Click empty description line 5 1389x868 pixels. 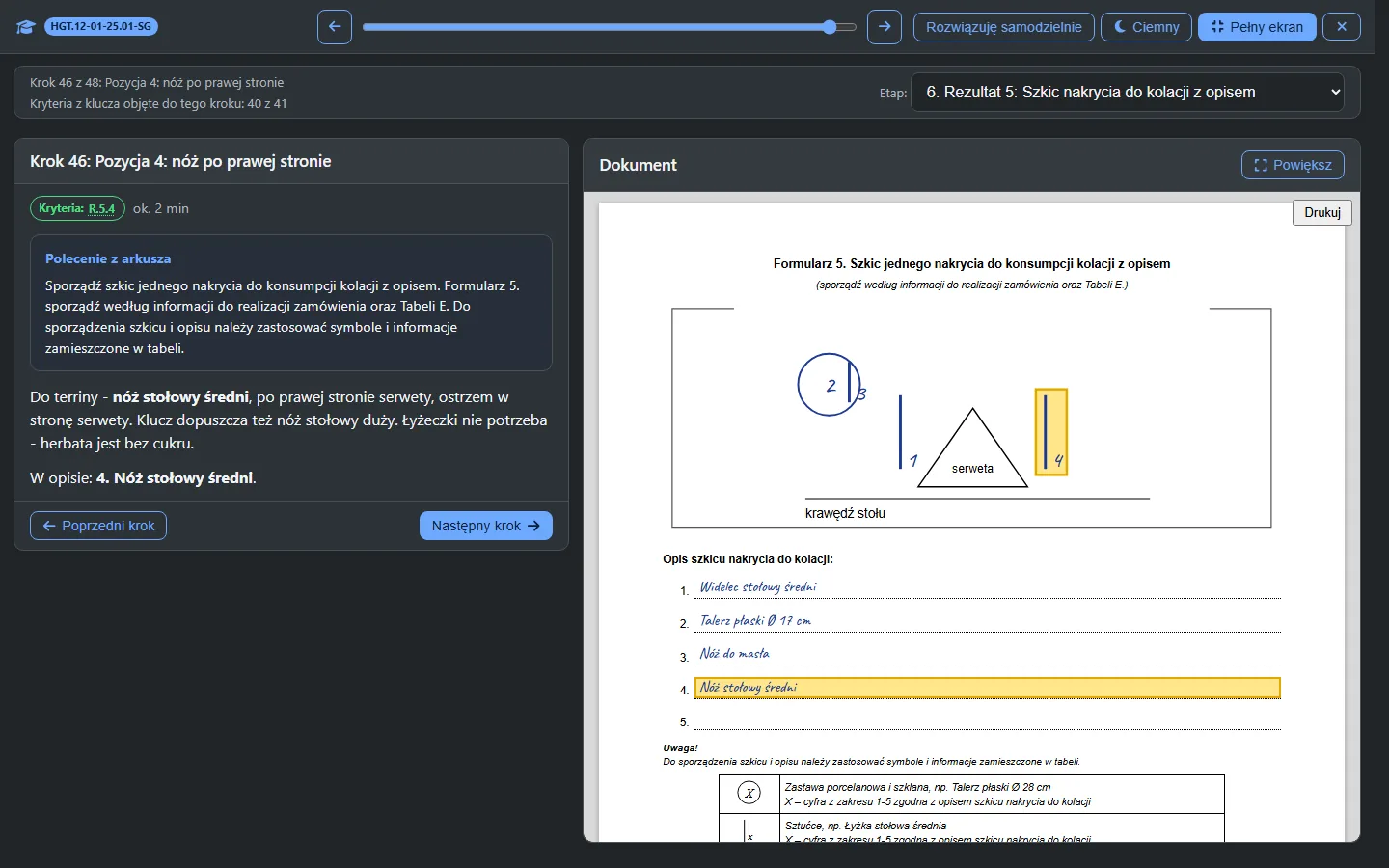tap(988, 720)
